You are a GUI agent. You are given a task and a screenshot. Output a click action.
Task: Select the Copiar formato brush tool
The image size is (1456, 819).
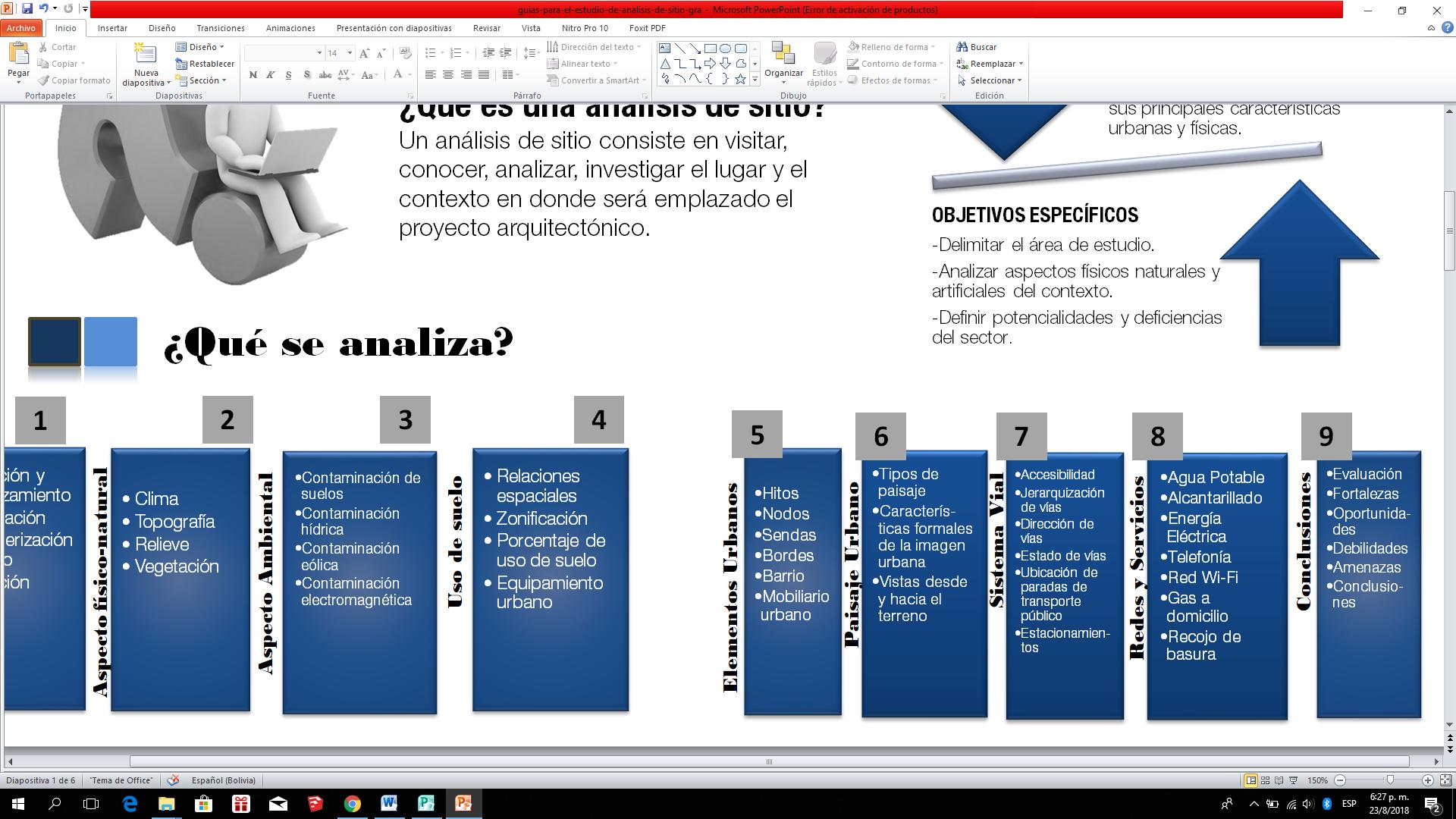coord(74,80)
